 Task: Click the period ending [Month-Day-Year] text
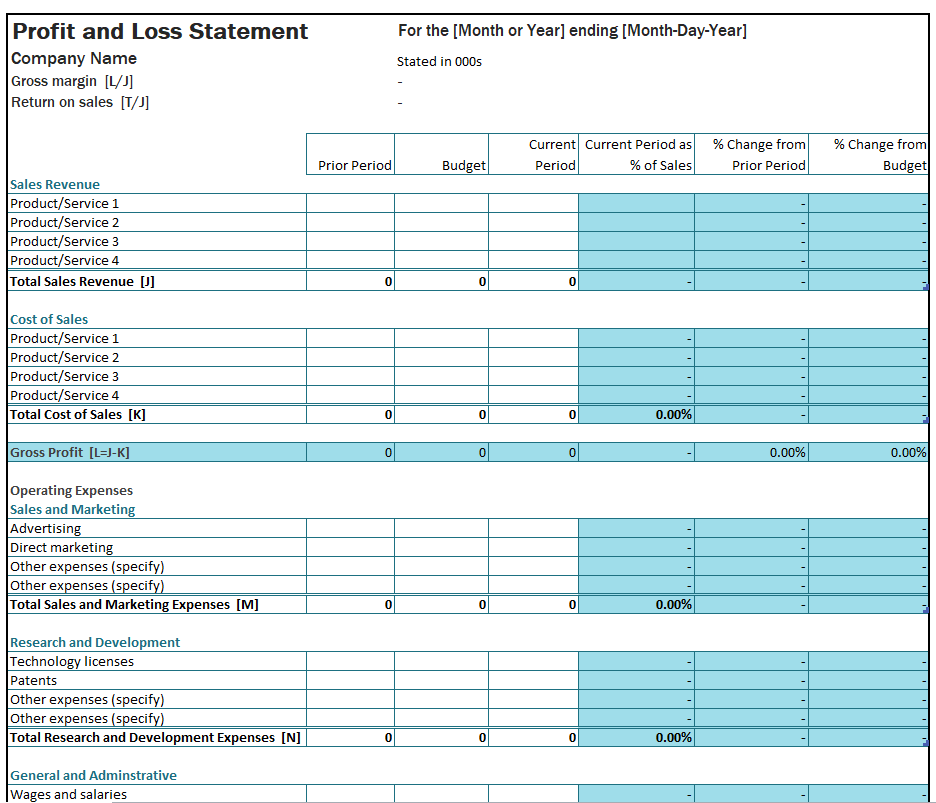[x=572, y=30]
